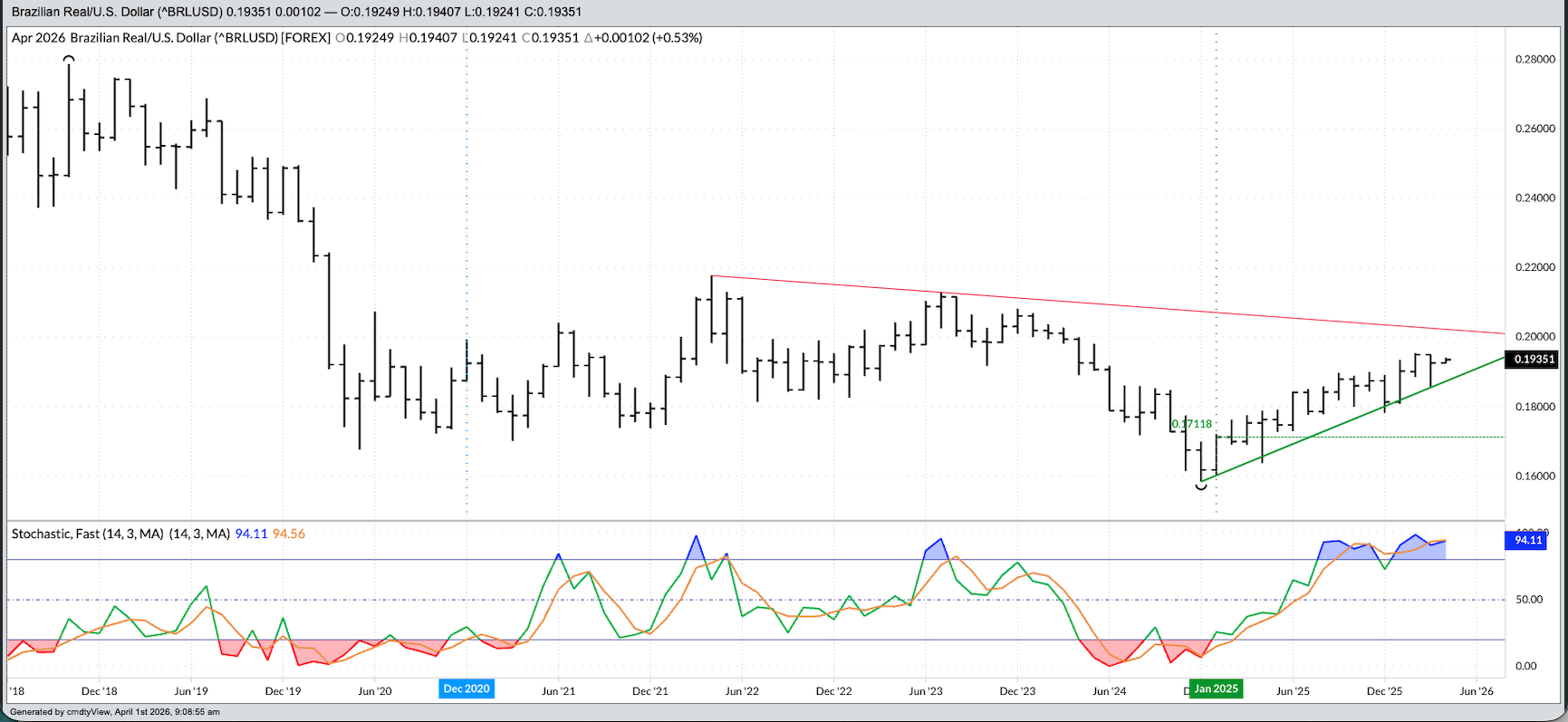Select the green Jan 2025 date marker
The width and height of the screenshot is (1568, 722).
coord(1216,689)
